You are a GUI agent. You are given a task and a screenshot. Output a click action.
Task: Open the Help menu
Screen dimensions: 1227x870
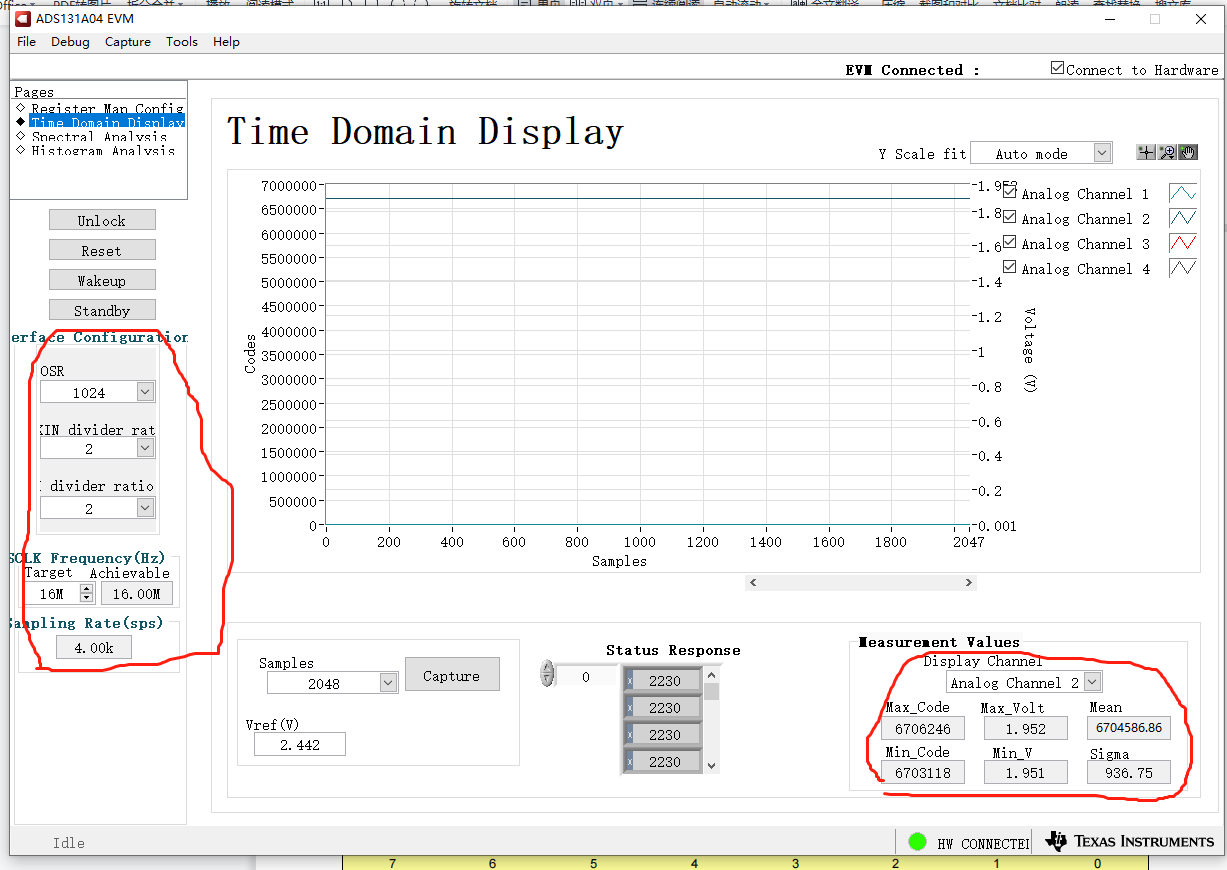(x=226, y=41)
